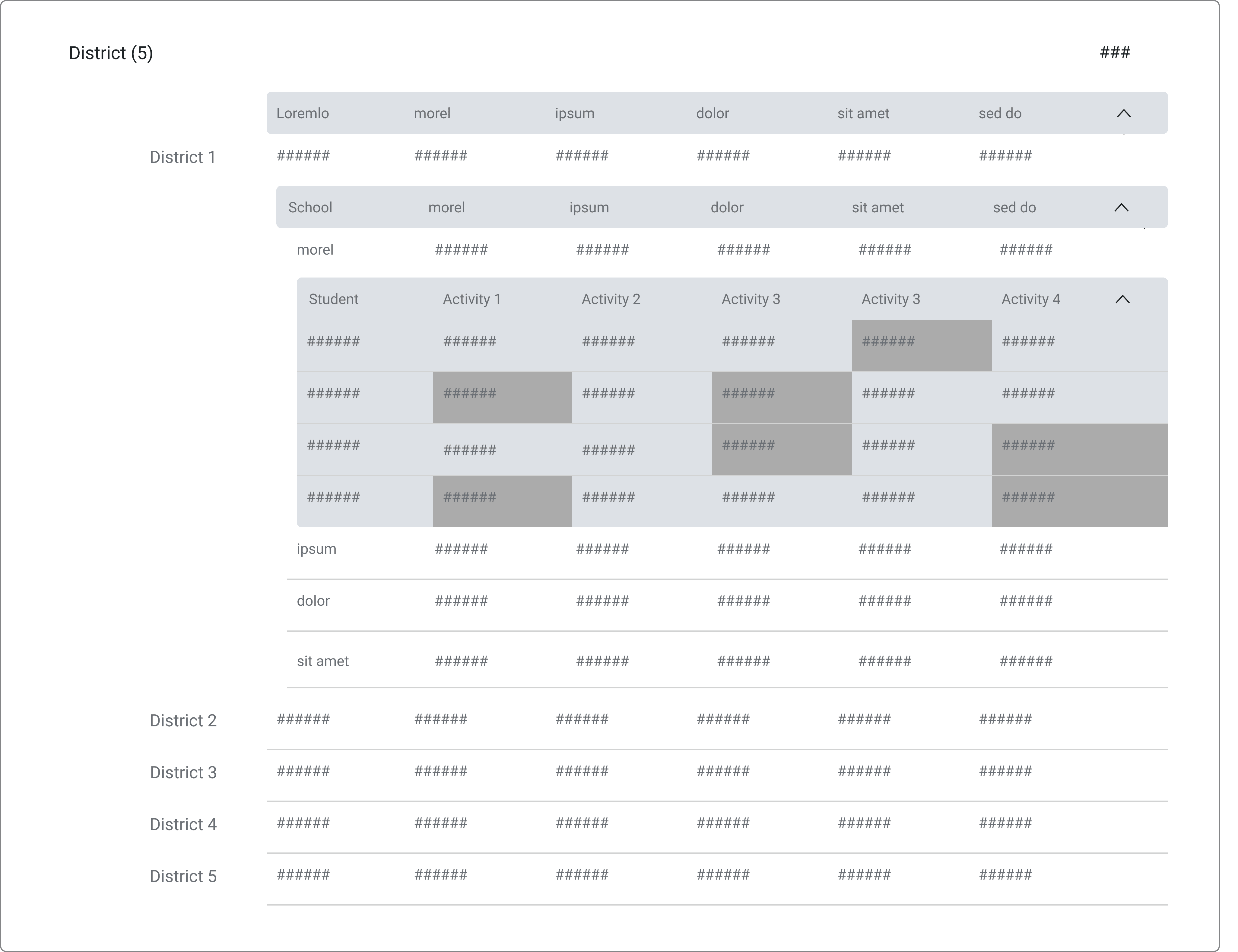Image resolution: width=1238 pixels, height=952 pixels.
Task: Open the District 5 row
Action: tap(183, 876)
